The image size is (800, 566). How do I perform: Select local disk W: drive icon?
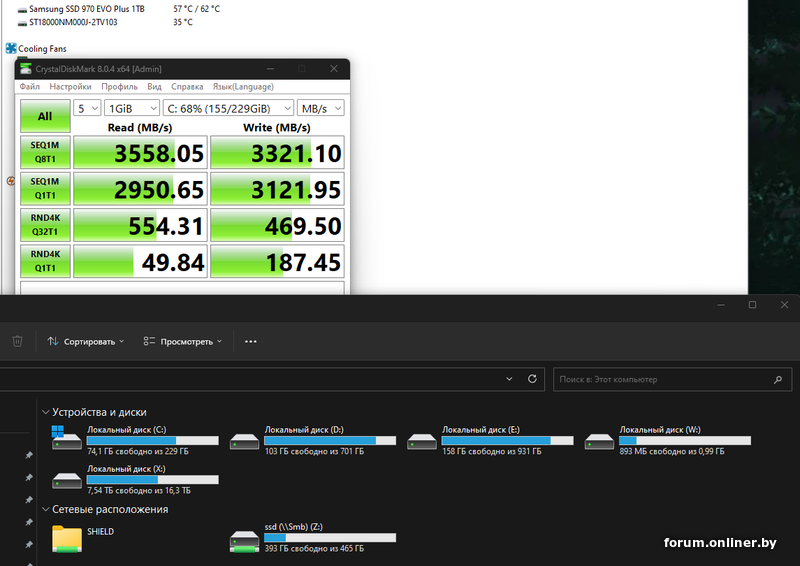click(599, 441)
